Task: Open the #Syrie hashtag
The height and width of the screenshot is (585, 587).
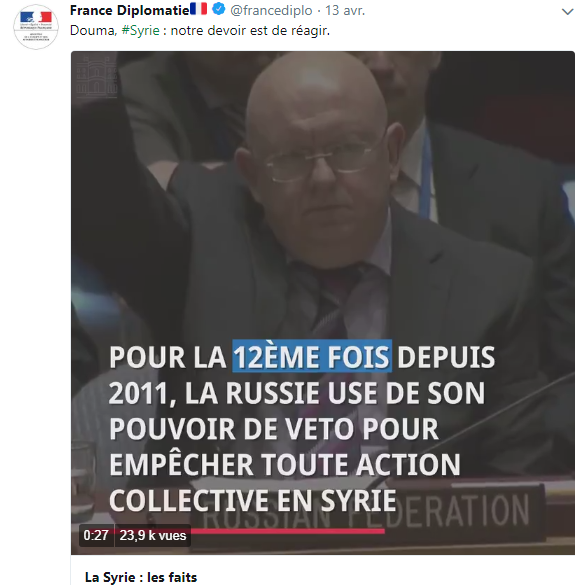Action: coord(141,30)
